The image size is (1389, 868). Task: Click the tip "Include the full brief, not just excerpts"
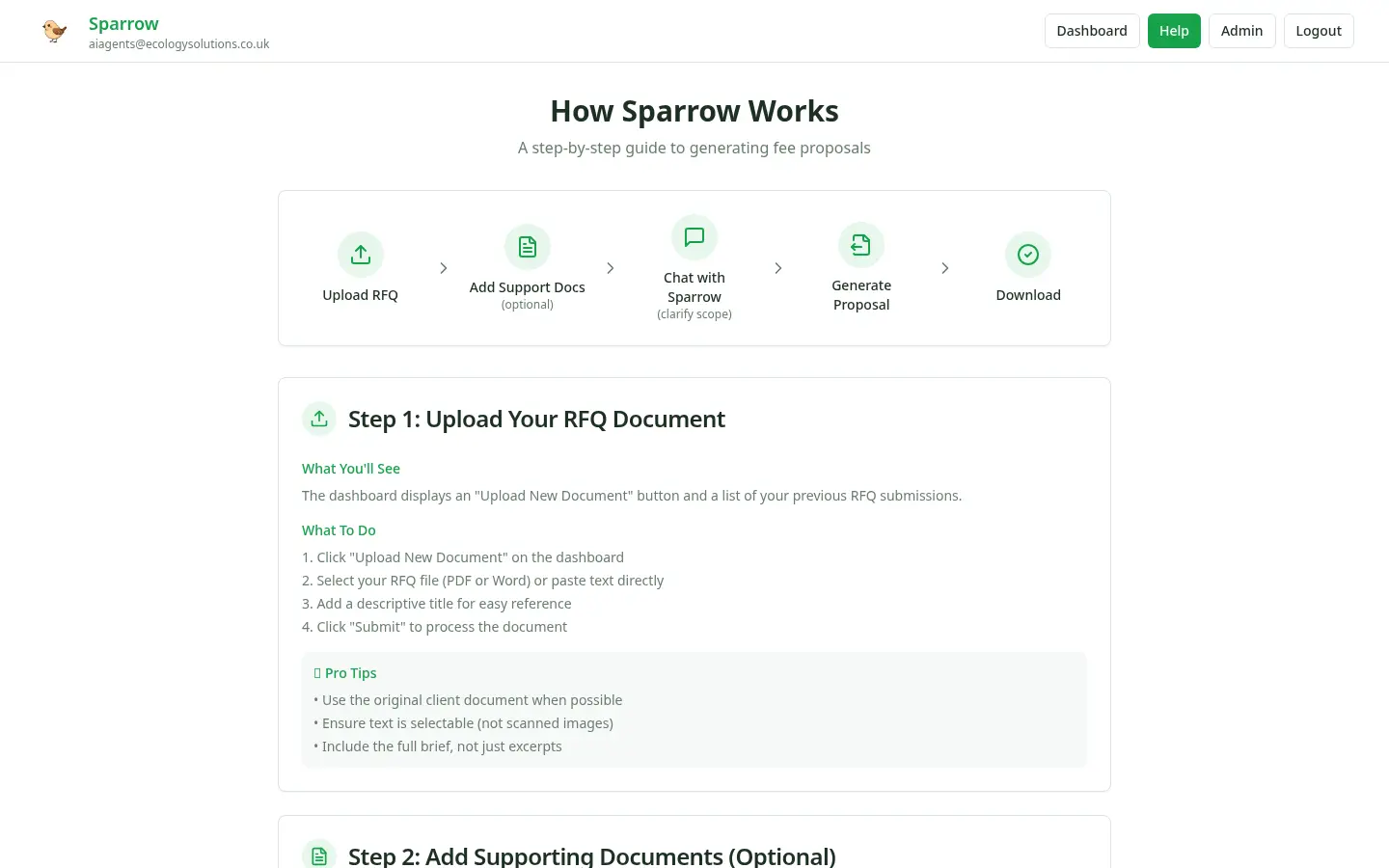[x=438, y=746]
